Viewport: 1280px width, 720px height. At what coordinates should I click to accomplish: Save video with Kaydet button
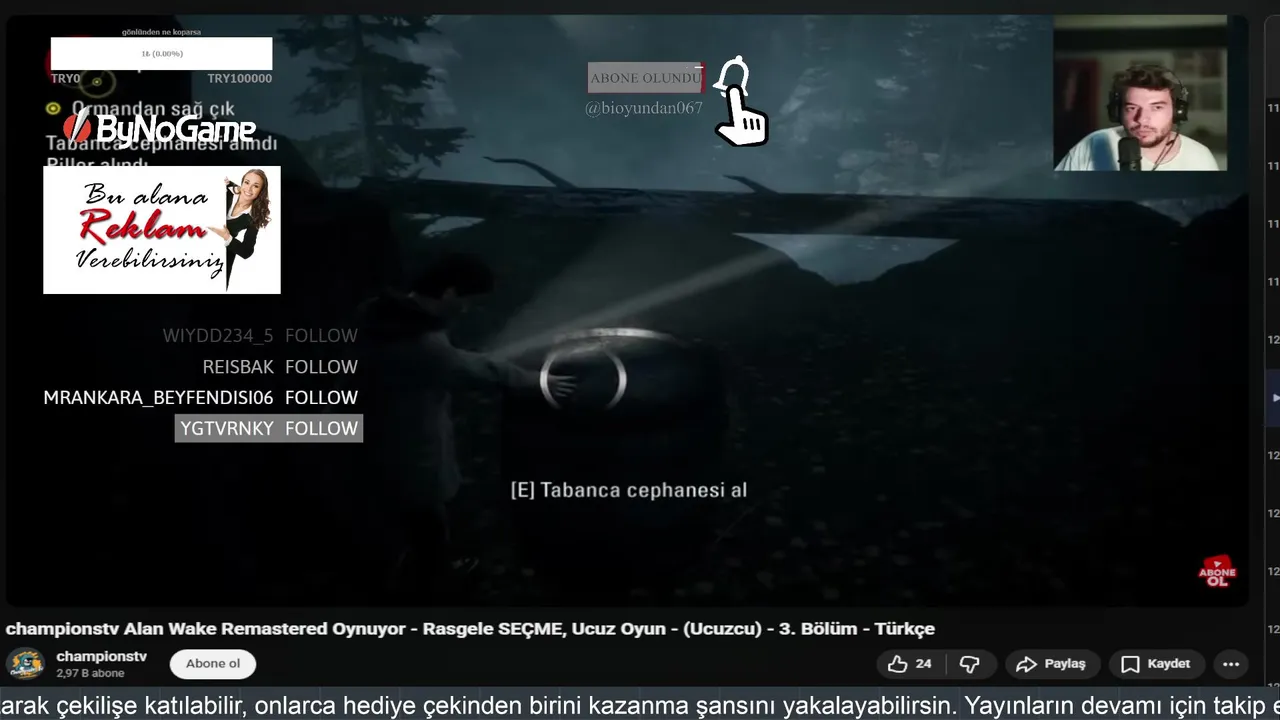point(1155,664)
